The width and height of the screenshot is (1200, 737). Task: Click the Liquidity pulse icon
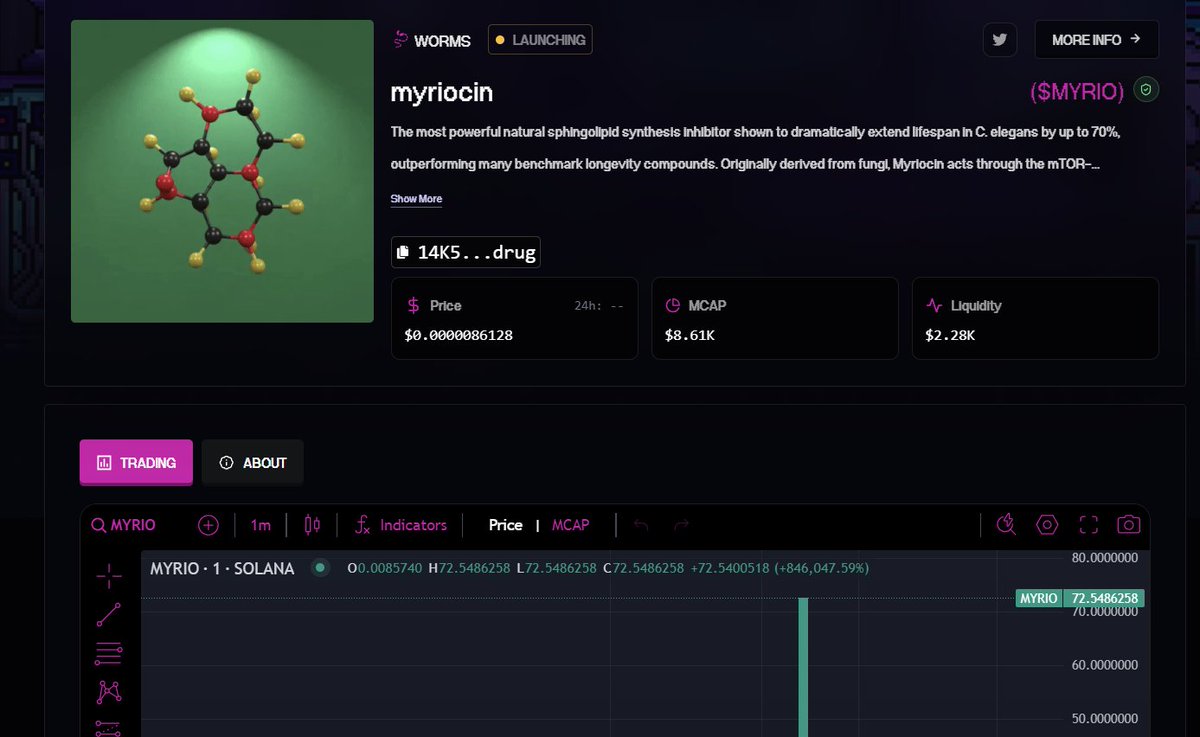934,305
